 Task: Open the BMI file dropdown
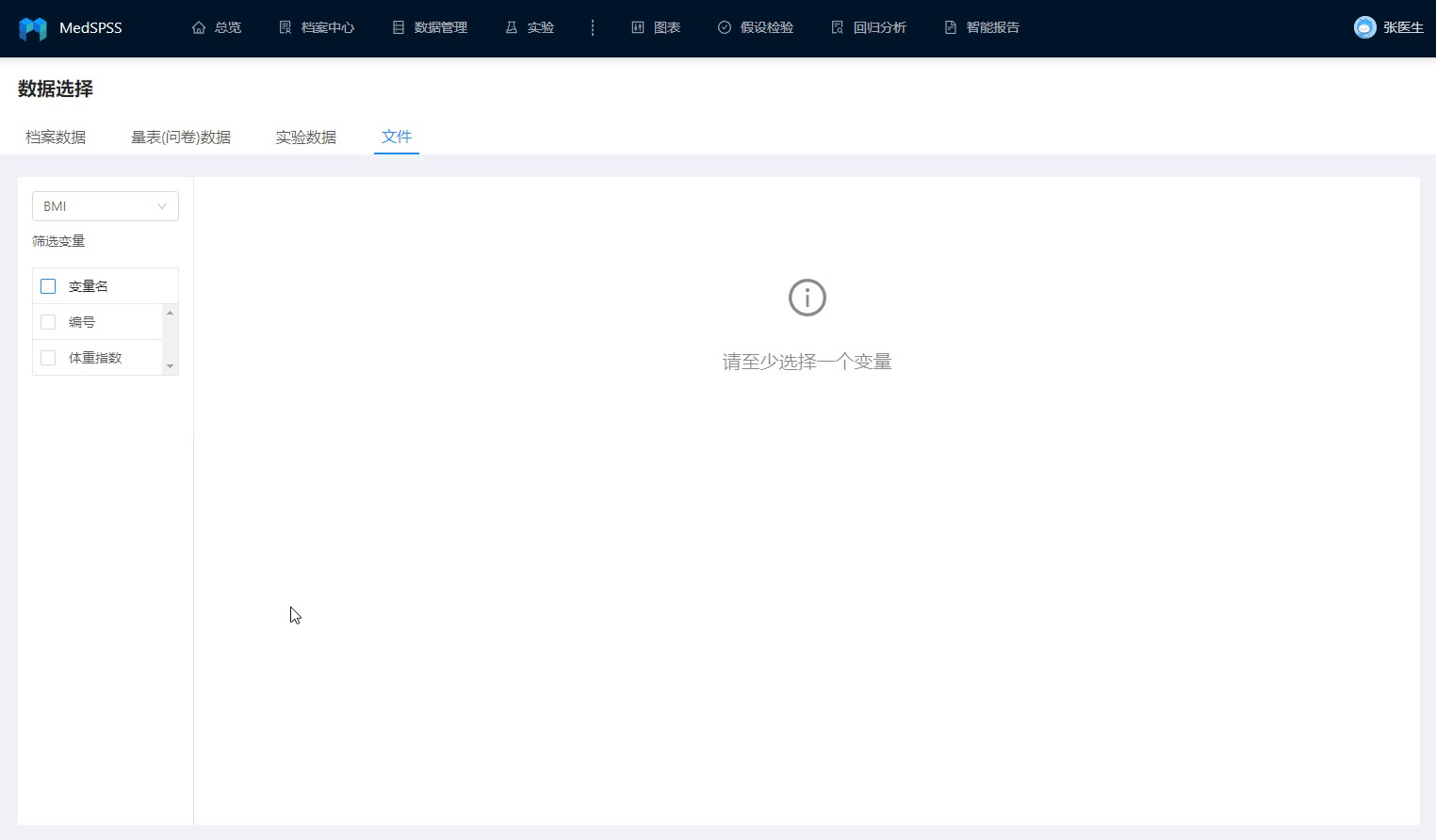[106, 206]
